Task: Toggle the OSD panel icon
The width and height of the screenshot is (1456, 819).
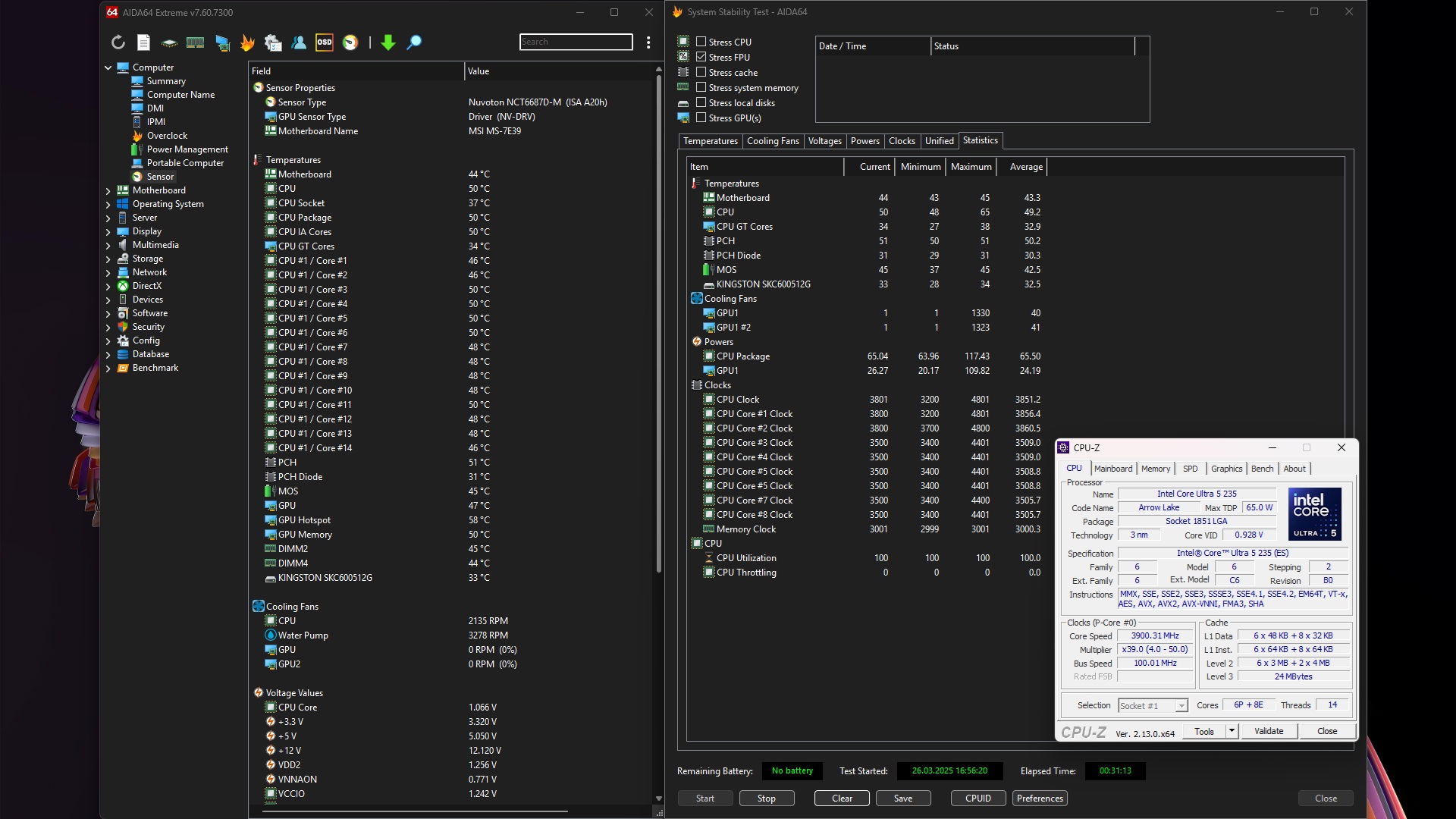Action: pos(325,42)
